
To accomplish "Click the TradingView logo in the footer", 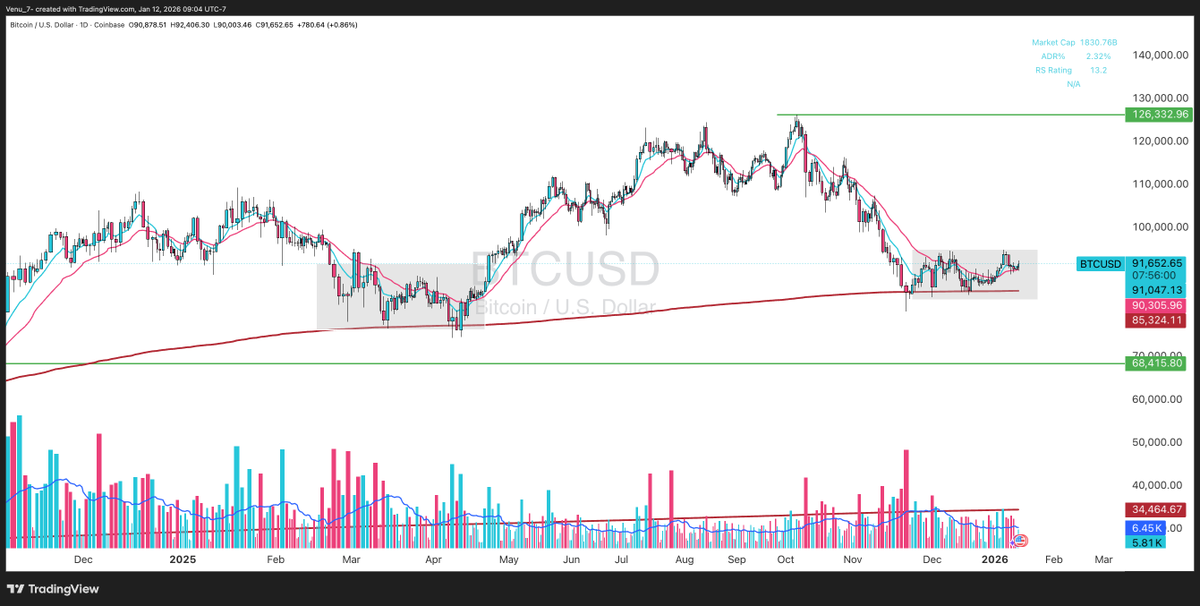I will click(55, 589).
